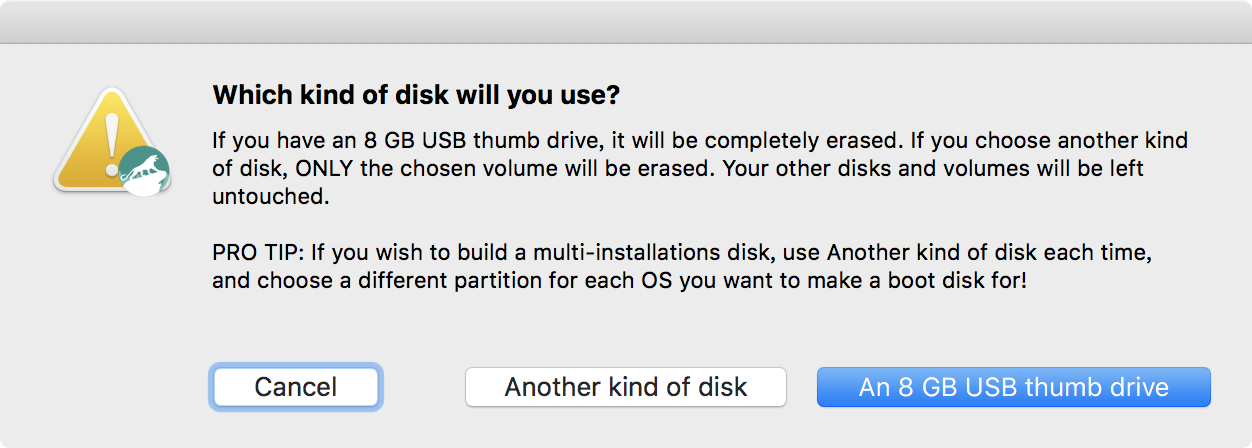Cancel the disk selection dialog
The image size is (1252, 448).
[296, 387]
